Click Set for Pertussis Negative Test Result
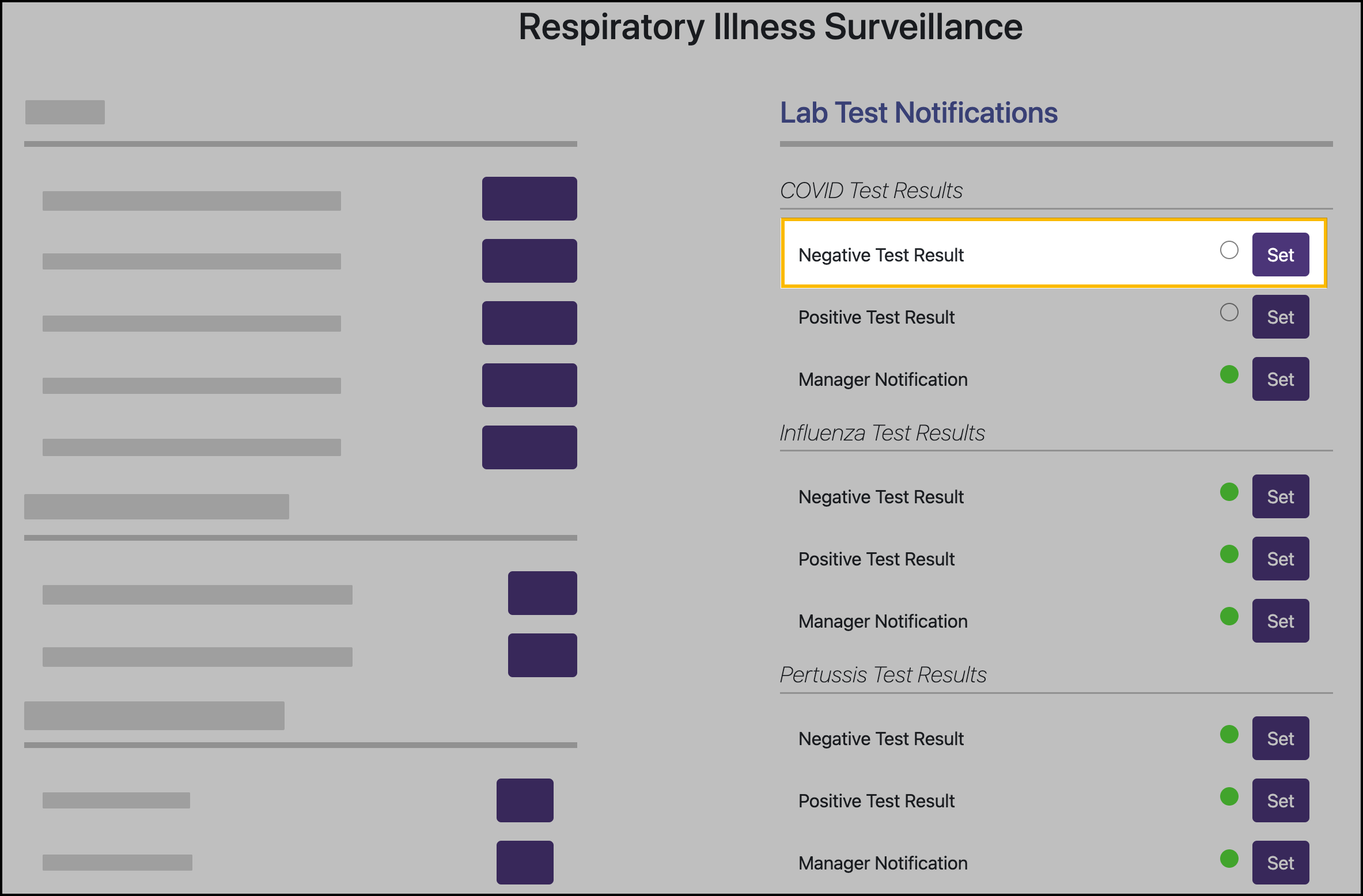Screen dimensions: 1363x896 [x=1280, y=738]
